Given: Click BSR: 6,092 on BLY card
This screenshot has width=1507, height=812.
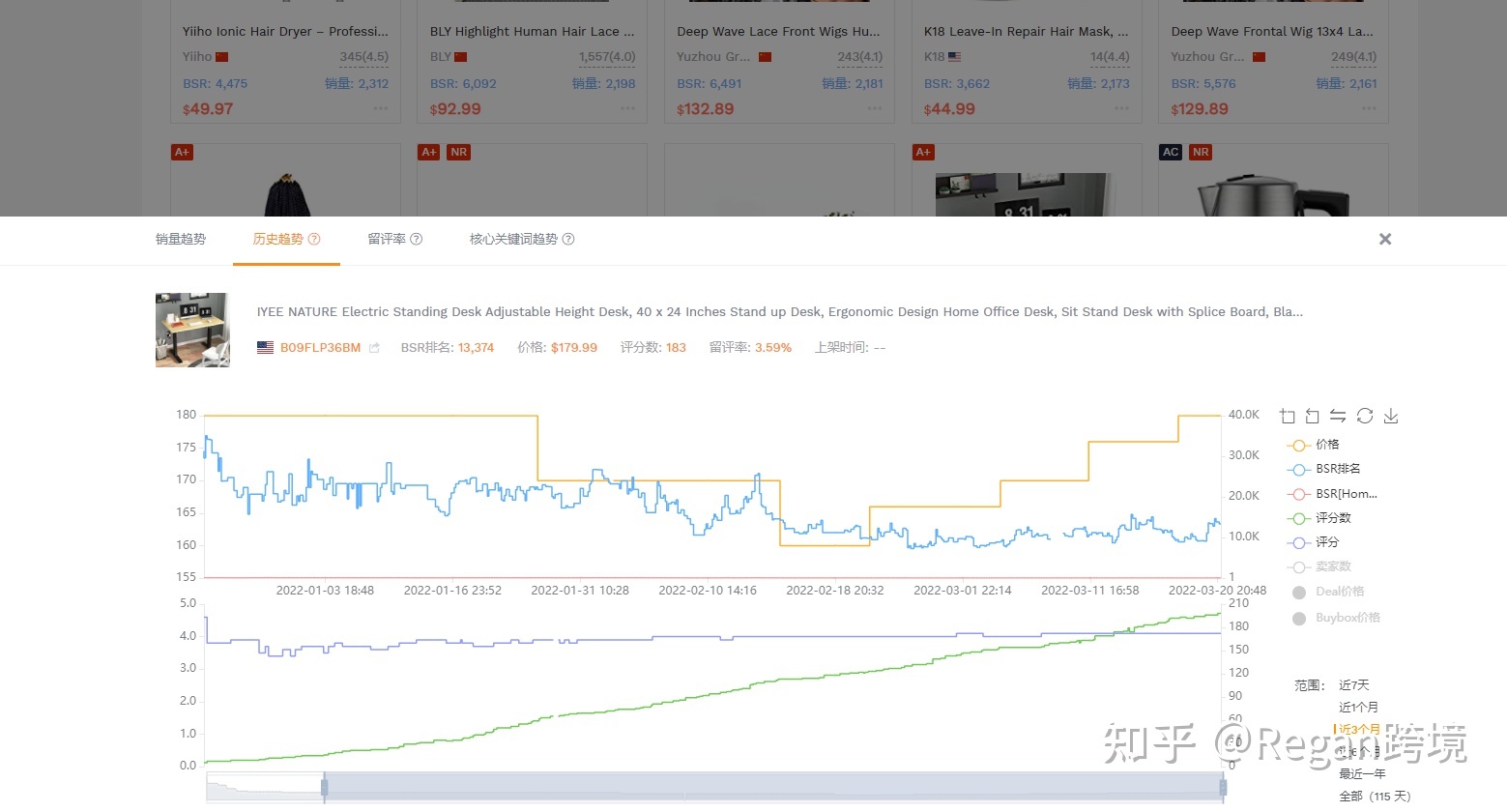Looking at the screenshot, I should click(463, 84).
